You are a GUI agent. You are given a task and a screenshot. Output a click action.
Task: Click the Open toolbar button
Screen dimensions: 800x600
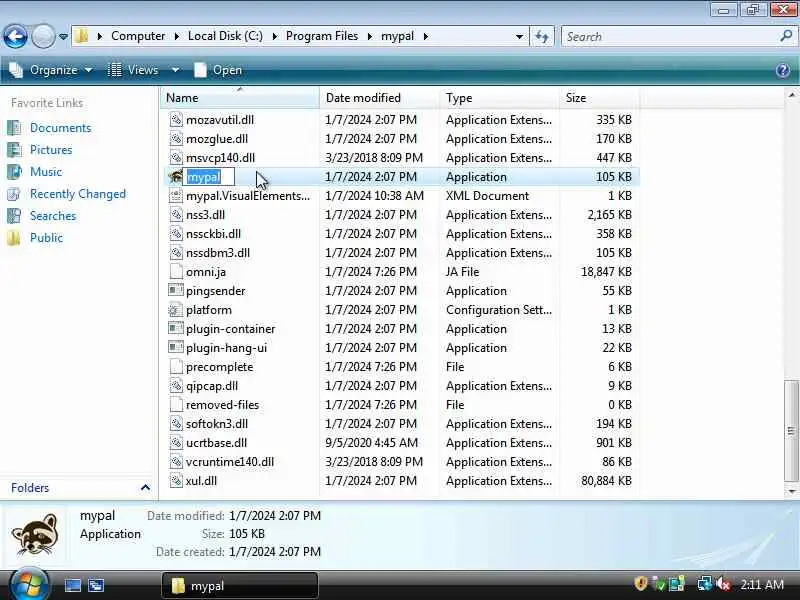point(218,70)
